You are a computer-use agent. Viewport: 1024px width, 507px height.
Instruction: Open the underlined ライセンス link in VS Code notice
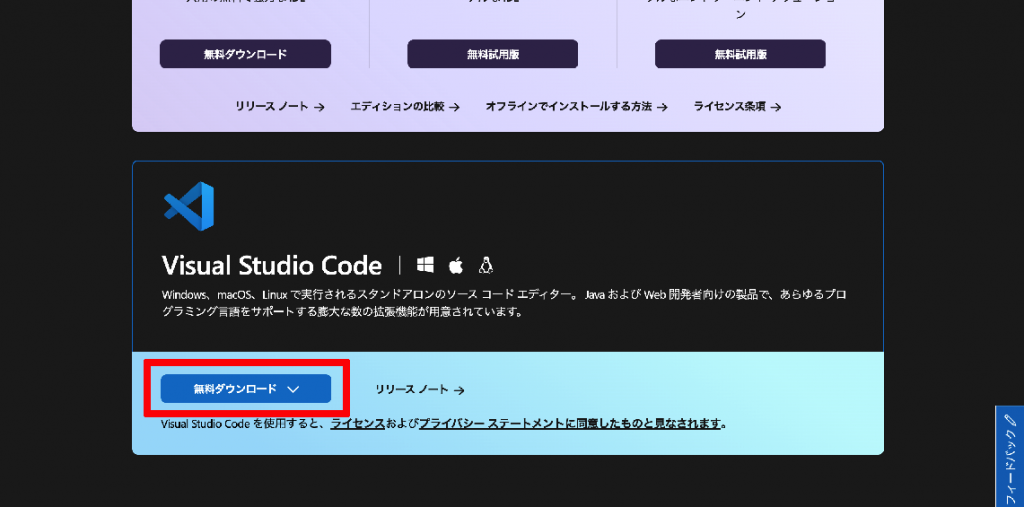[x=357, y=423]
